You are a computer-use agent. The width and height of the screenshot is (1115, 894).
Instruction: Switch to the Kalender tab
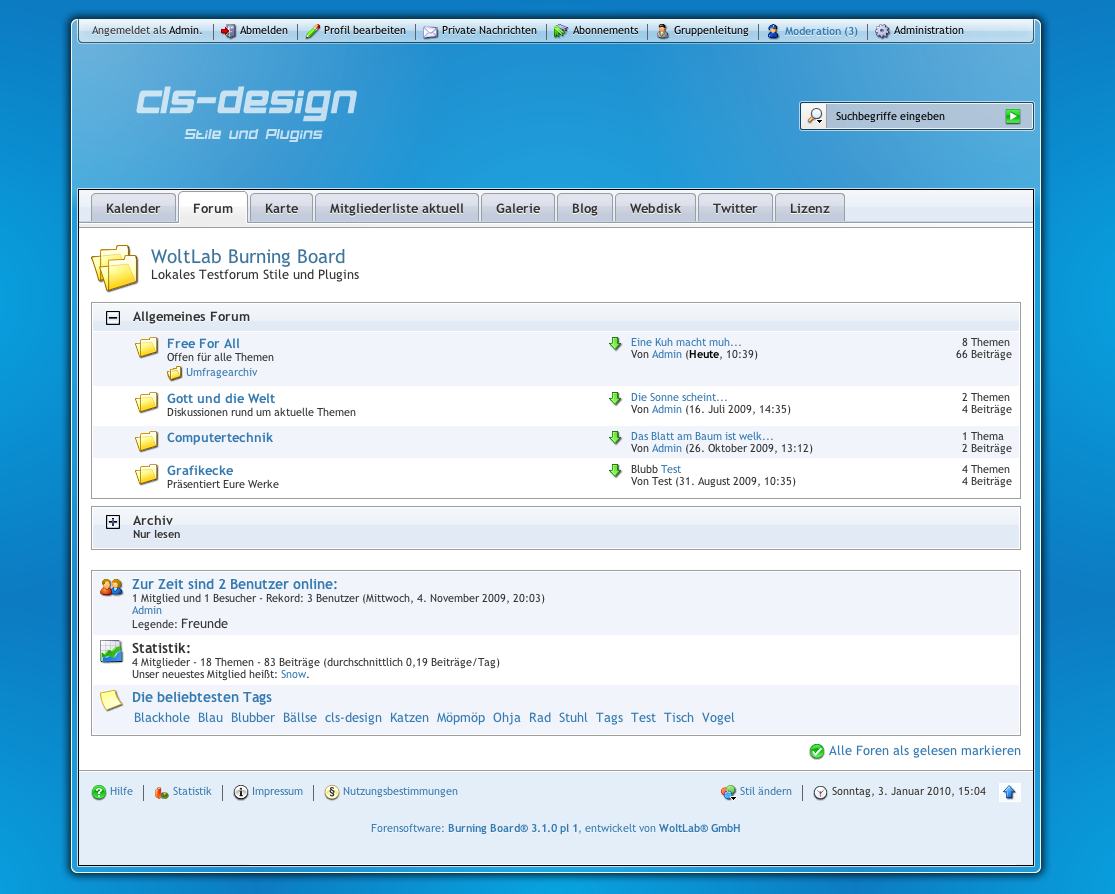tap(133, 208)
